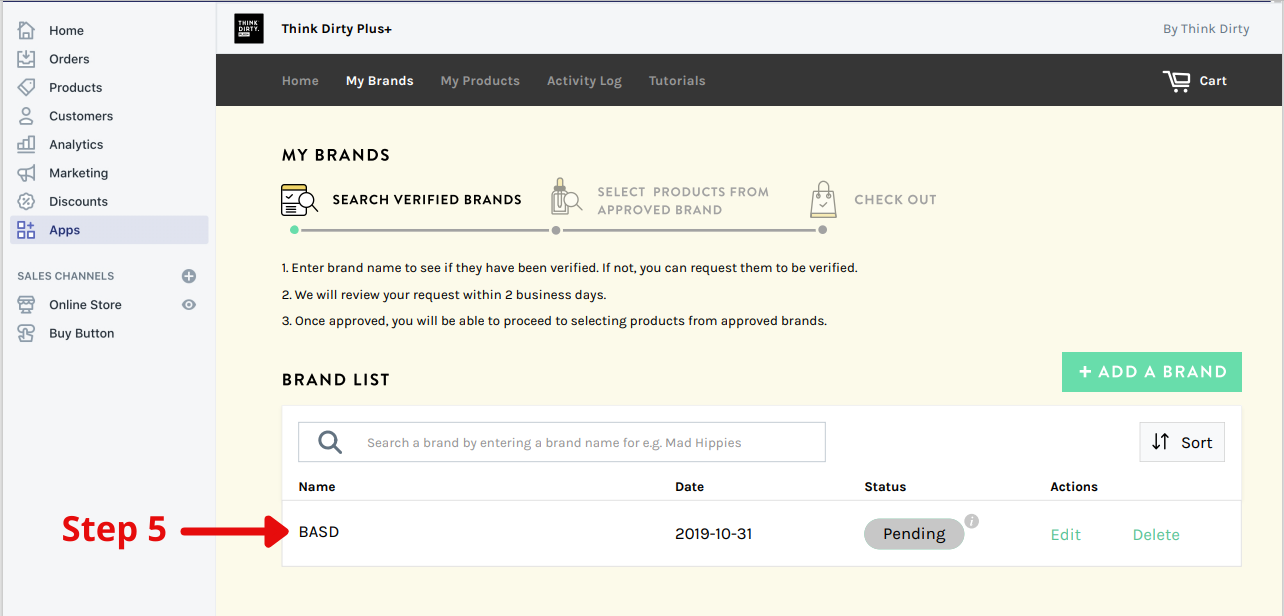Screen dimensions: 1284x616
Task: Click the Add a Brand button
Action: click(x=1152, y=372)
